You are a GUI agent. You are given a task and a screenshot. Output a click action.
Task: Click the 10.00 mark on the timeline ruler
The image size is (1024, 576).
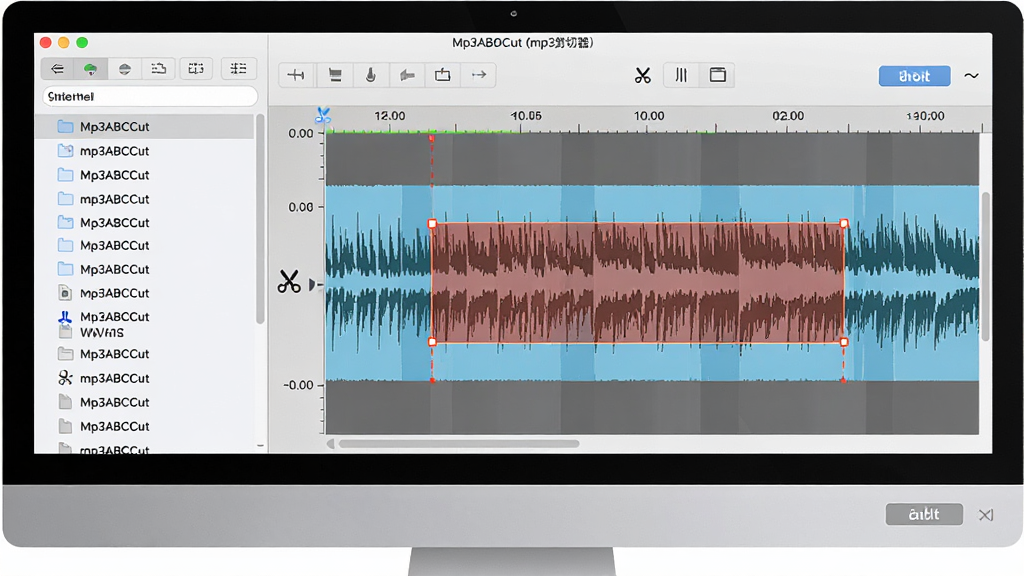[x=649, y=116]
